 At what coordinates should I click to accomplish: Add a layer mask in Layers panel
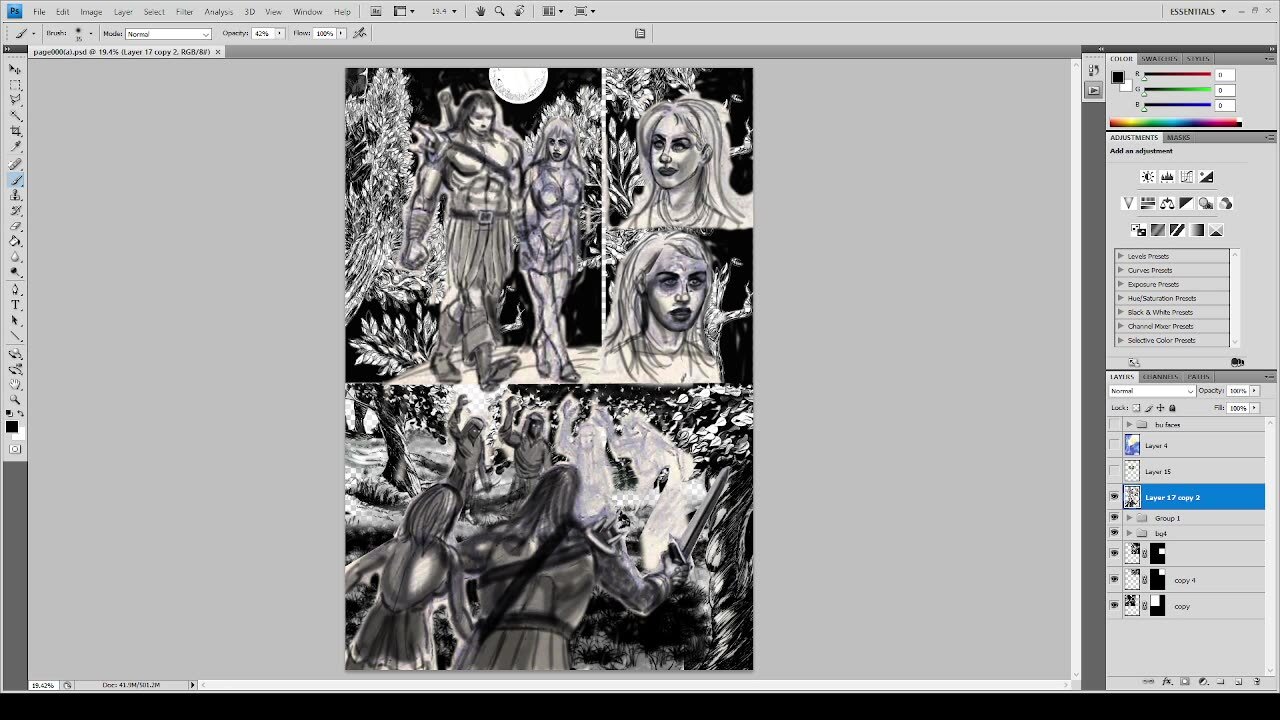[1185, 682]
